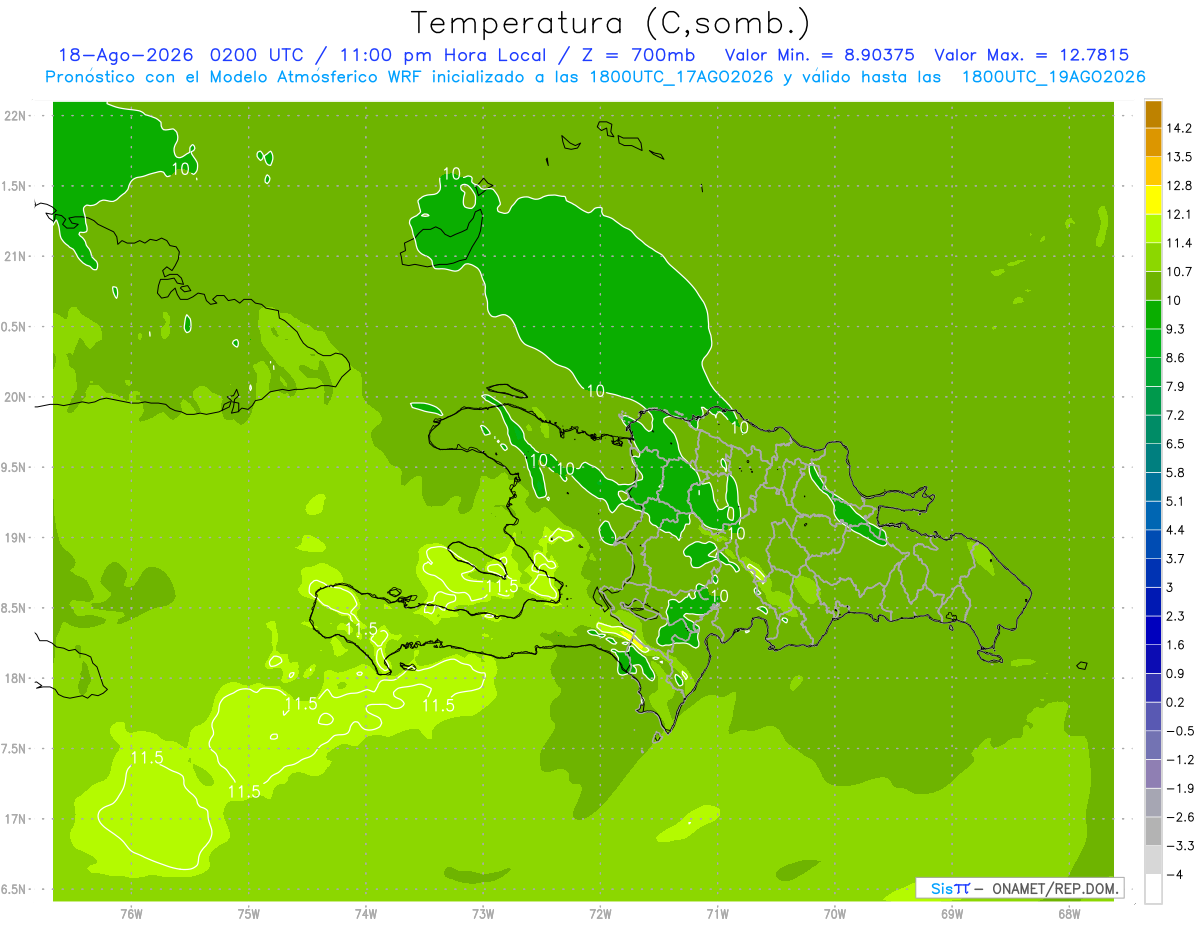Click the "2.3" colorbar value

pos(1175,616)
